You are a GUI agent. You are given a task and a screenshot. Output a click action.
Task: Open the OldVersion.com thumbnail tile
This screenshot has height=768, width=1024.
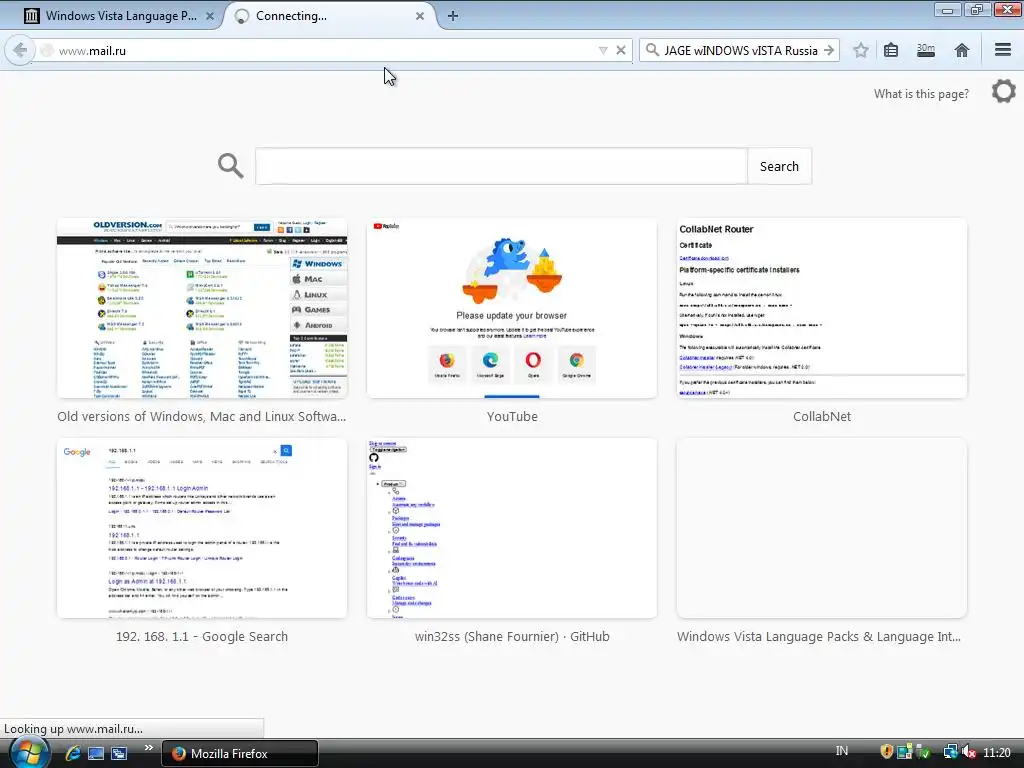click(x=202, y=308)
